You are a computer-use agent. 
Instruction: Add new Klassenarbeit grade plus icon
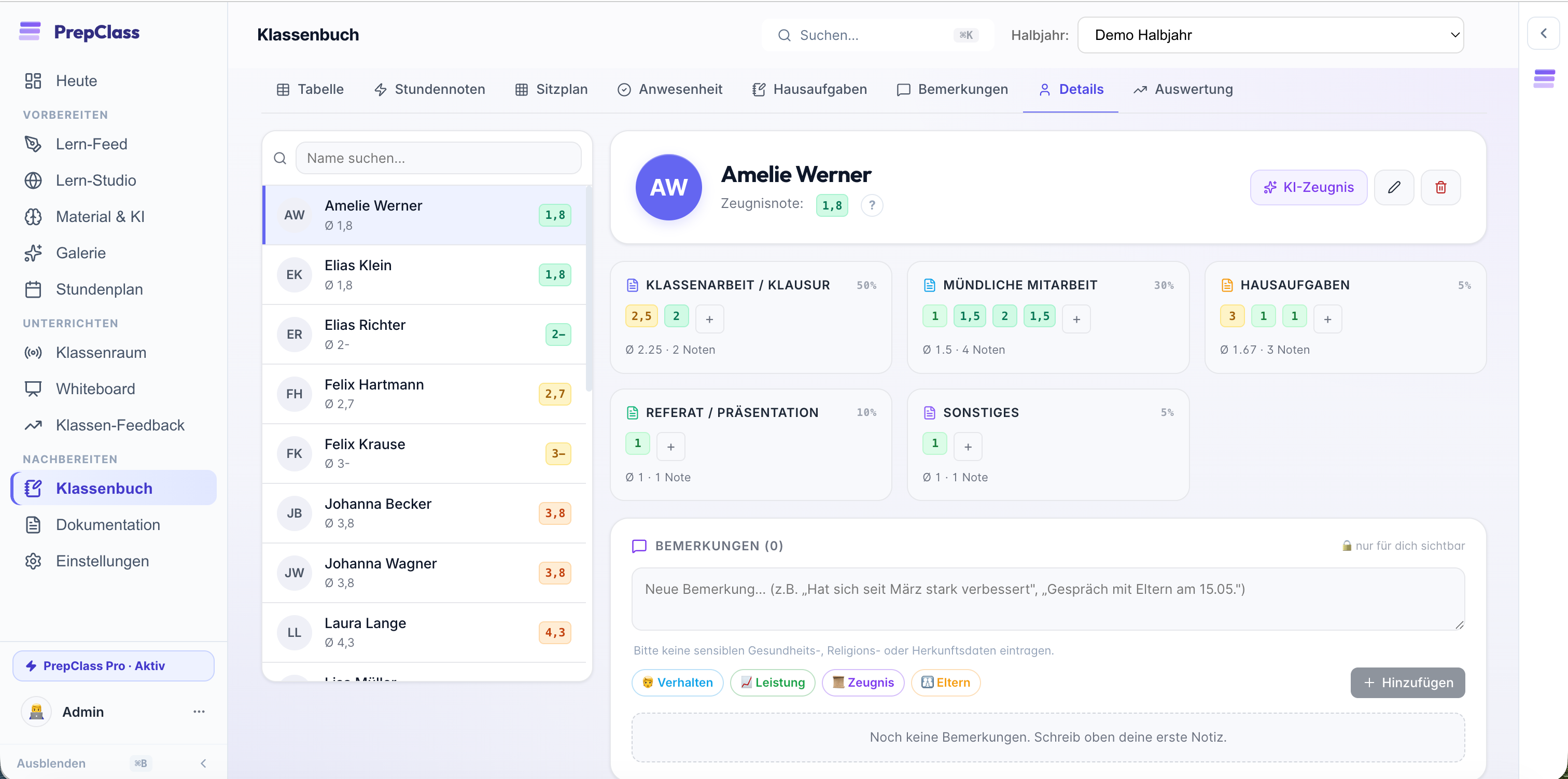tap(709, 318)
